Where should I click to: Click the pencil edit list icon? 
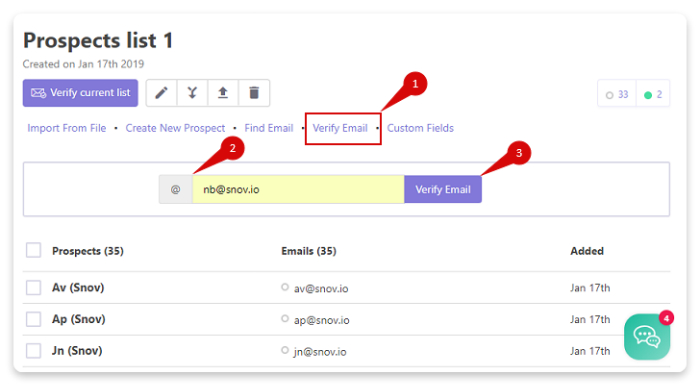click(x=161, y=93)
